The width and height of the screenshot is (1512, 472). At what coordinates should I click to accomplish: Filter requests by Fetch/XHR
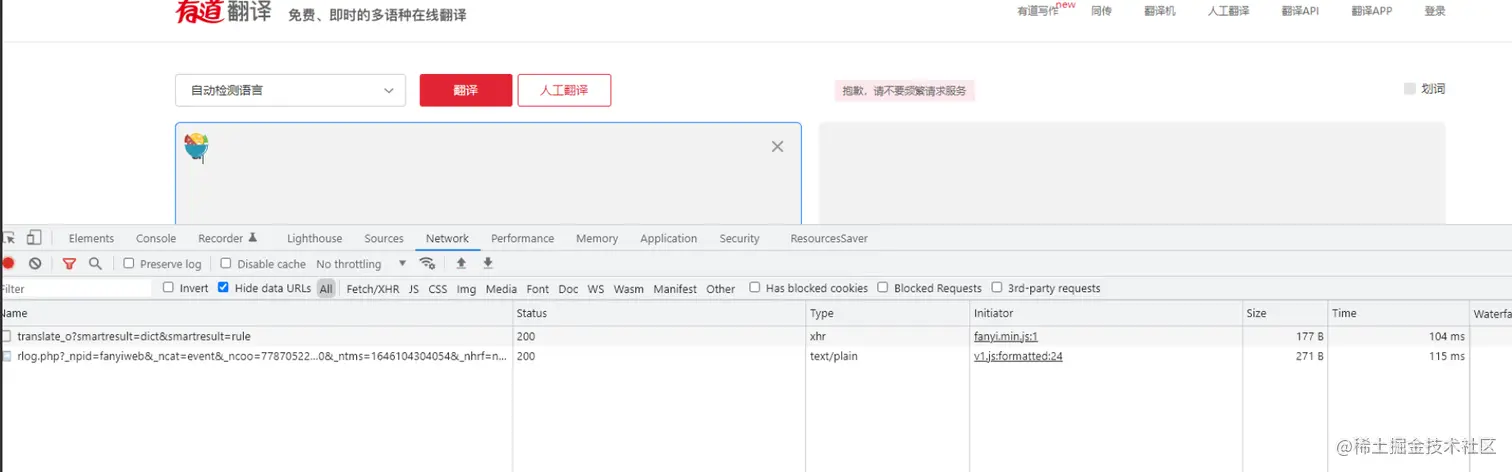(373, 289)
